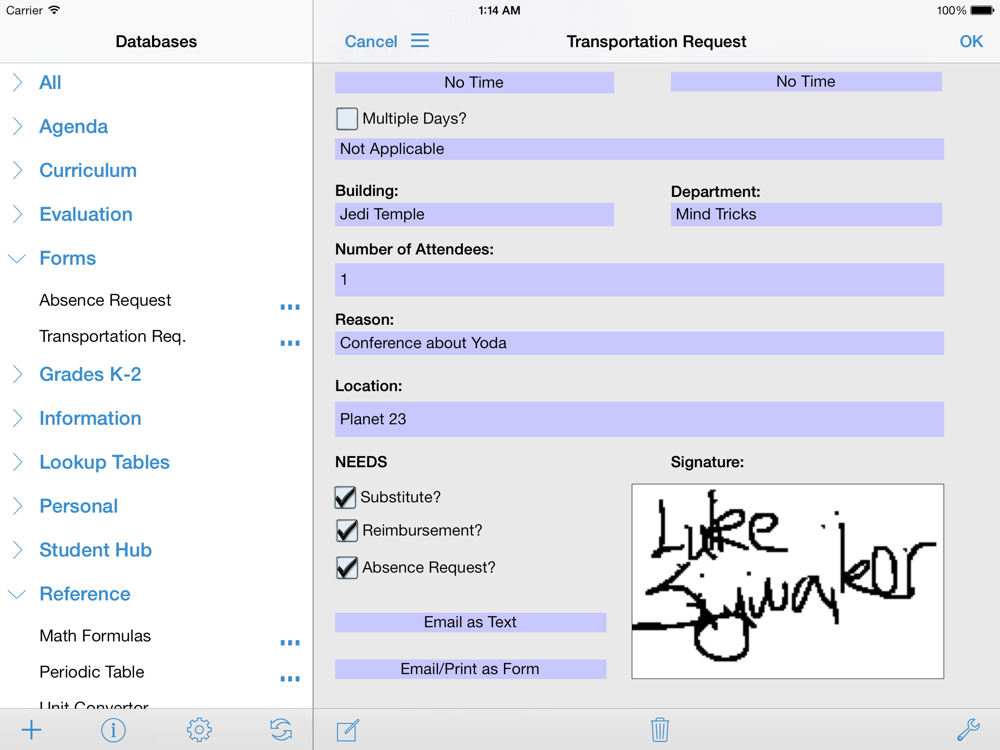The image size is (1000, 750).
Task: Delete record with trash icon
Action: [659, 729]
